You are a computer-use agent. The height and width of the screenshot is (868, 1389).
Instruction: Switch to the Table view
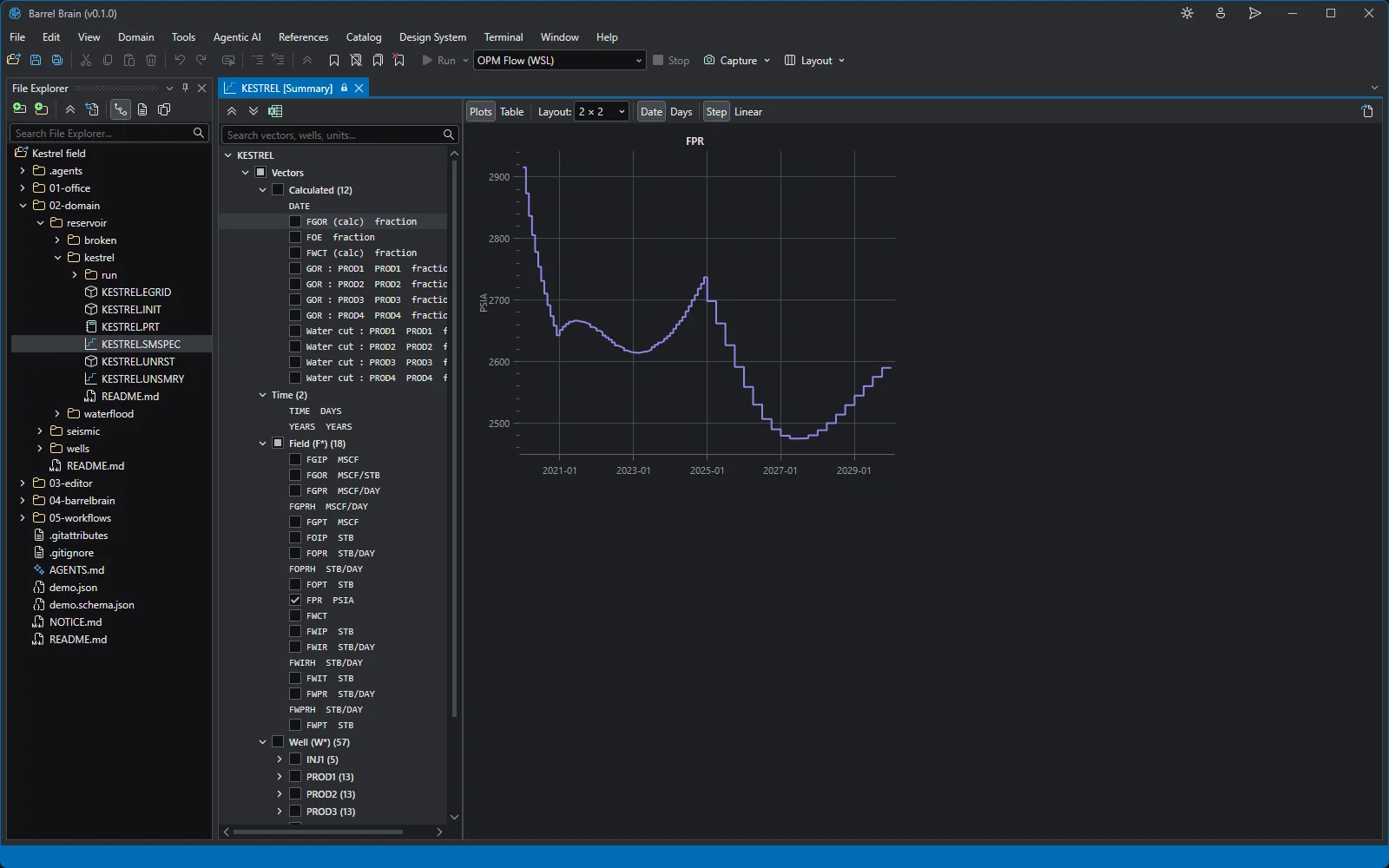click(512, 111)
